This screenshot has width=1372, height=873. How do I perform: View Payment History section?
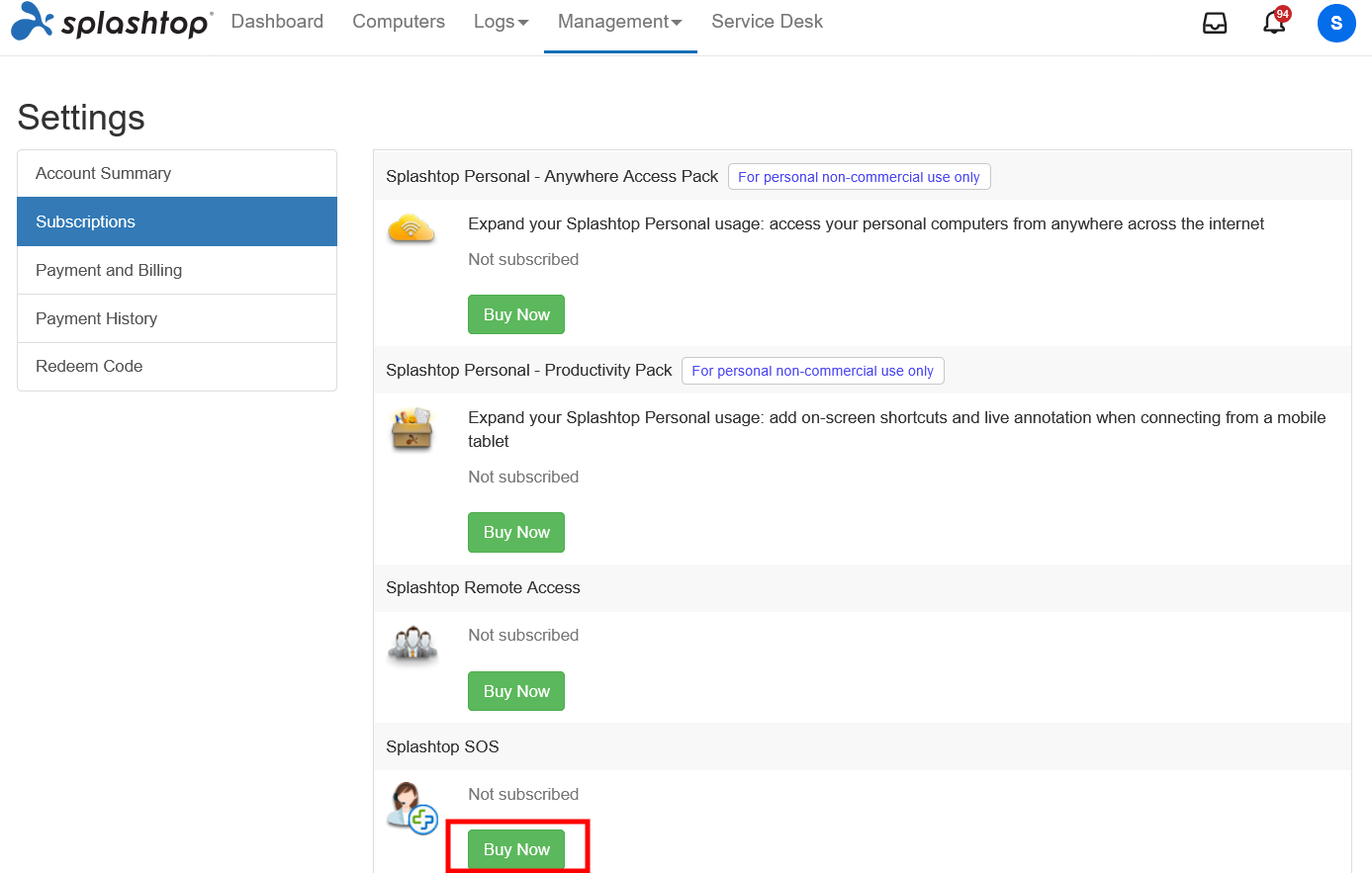coord(177,318)
